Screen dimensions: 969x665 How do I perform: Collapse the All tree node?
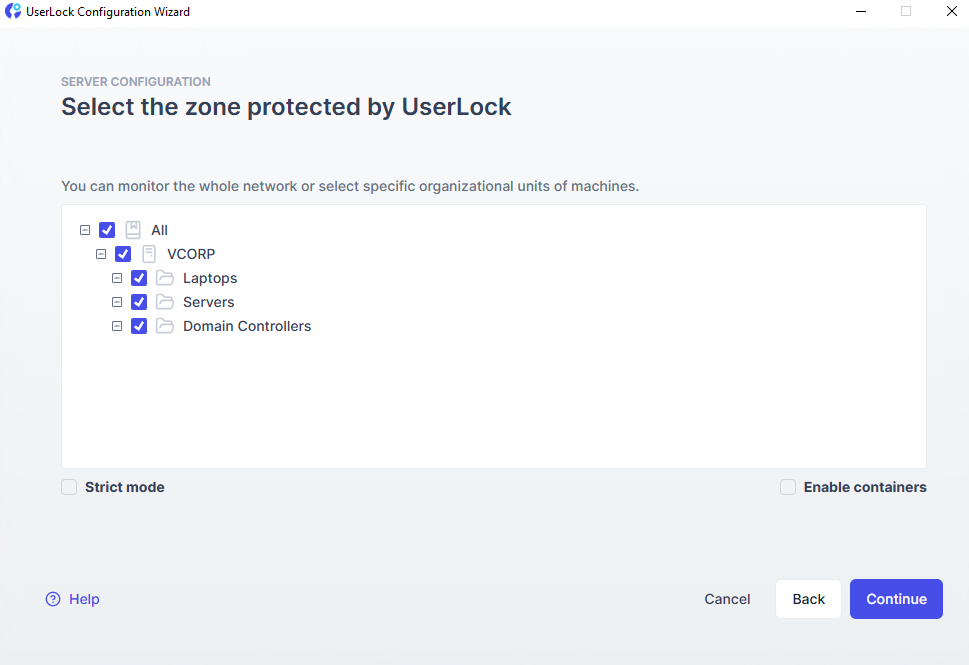coord(85,230)
